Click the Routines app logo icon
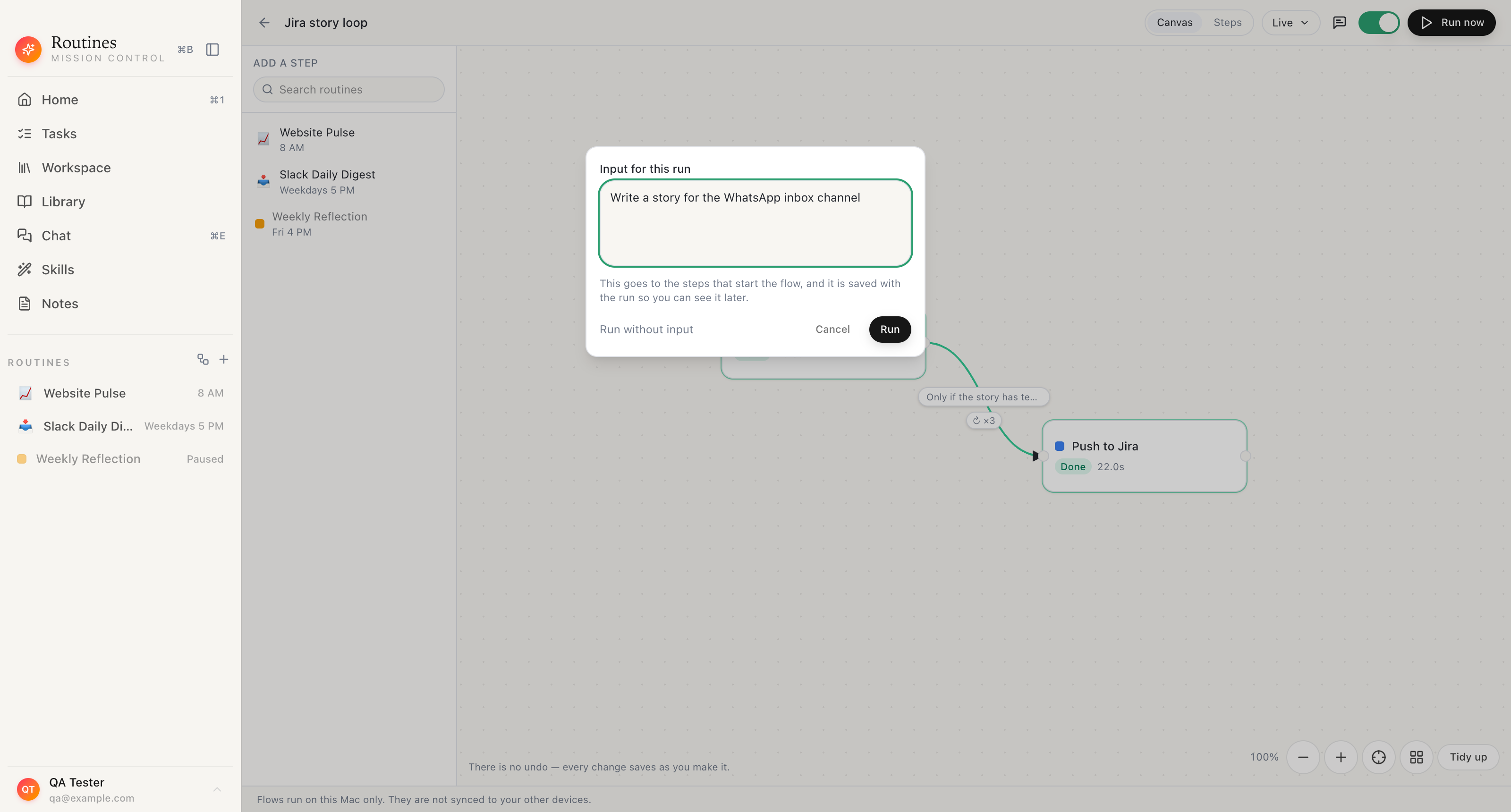This screenshot has width=1511, height=812. pos(28,49)
